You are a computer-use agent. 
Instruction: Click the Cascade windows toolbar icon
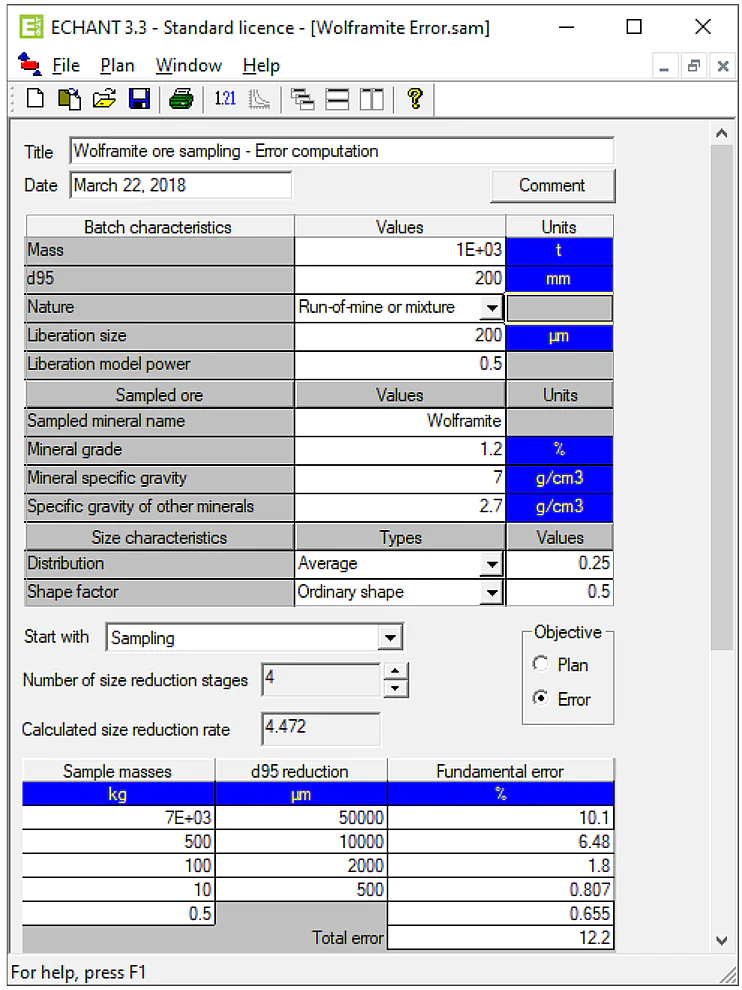tap(302, 99)
